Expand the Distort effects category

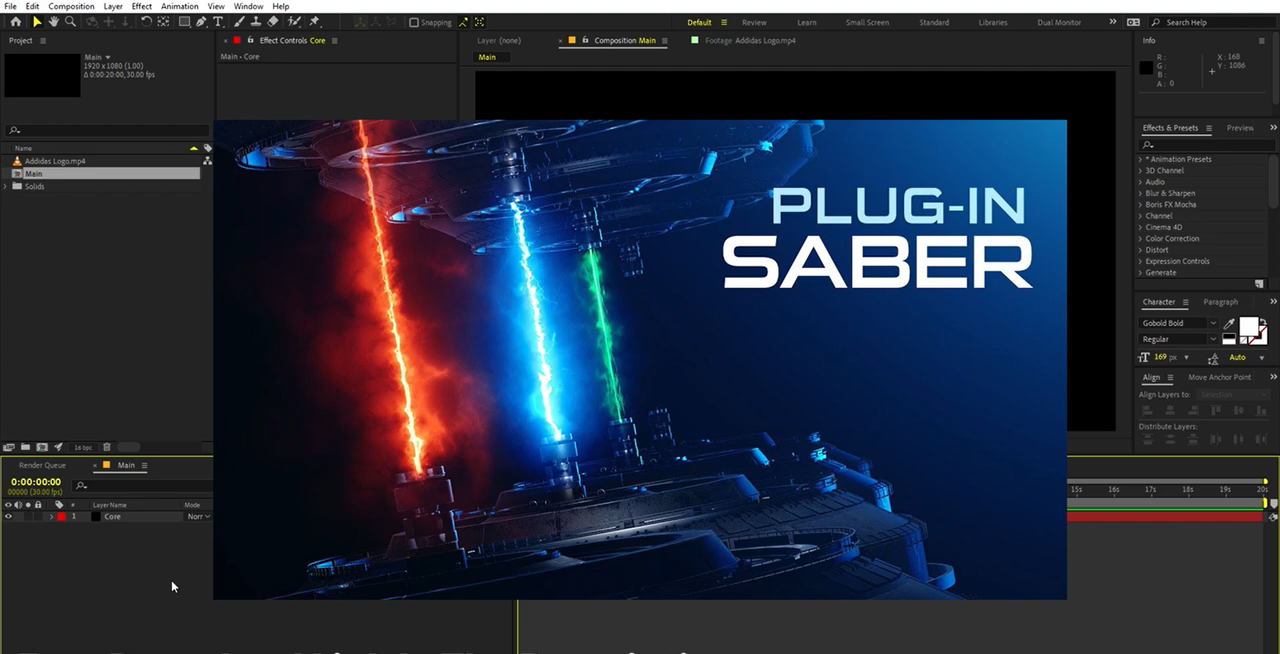1141,250
